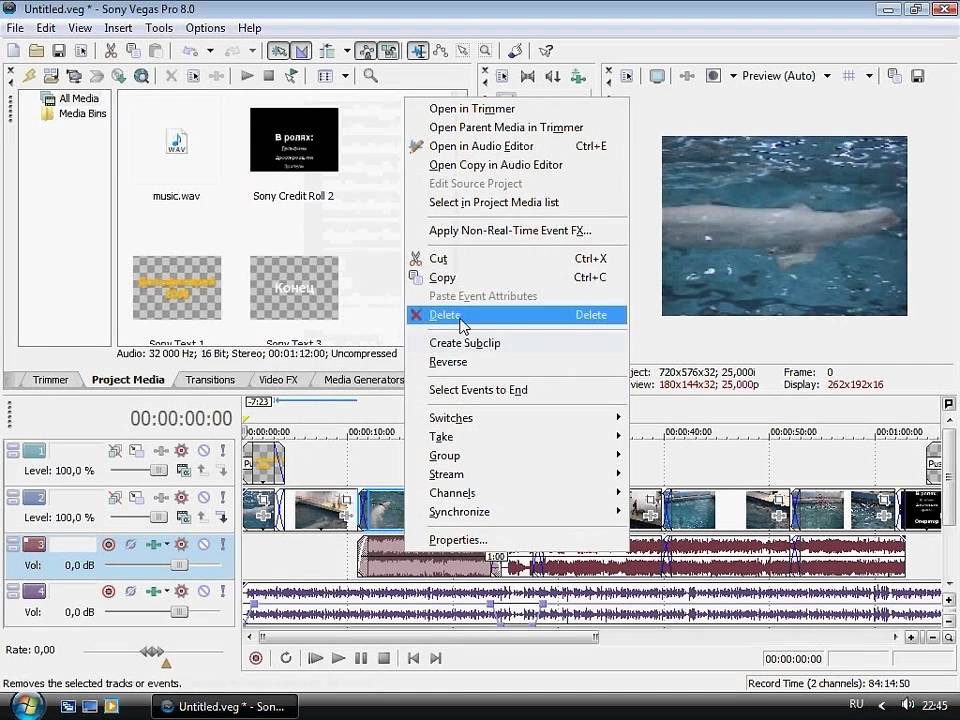The width and height of the screenshot is (960, 720).
Task: Expand the Switches submenu
Action: click(x=517, y=418)
